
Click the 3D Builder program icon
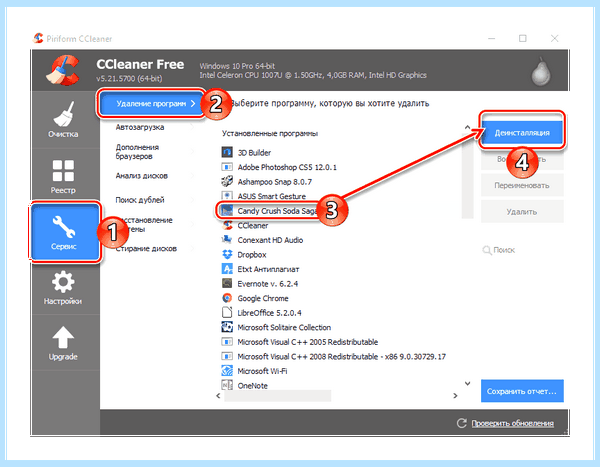click(x=227, y=152)
